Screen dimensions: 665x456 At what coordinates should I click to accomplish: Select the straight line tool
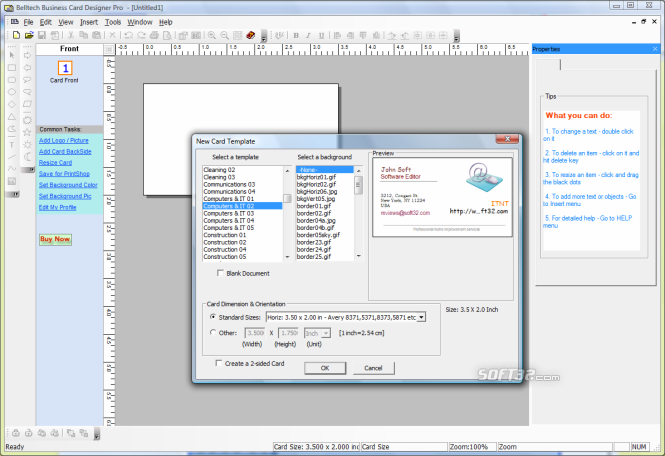[12, 157]
